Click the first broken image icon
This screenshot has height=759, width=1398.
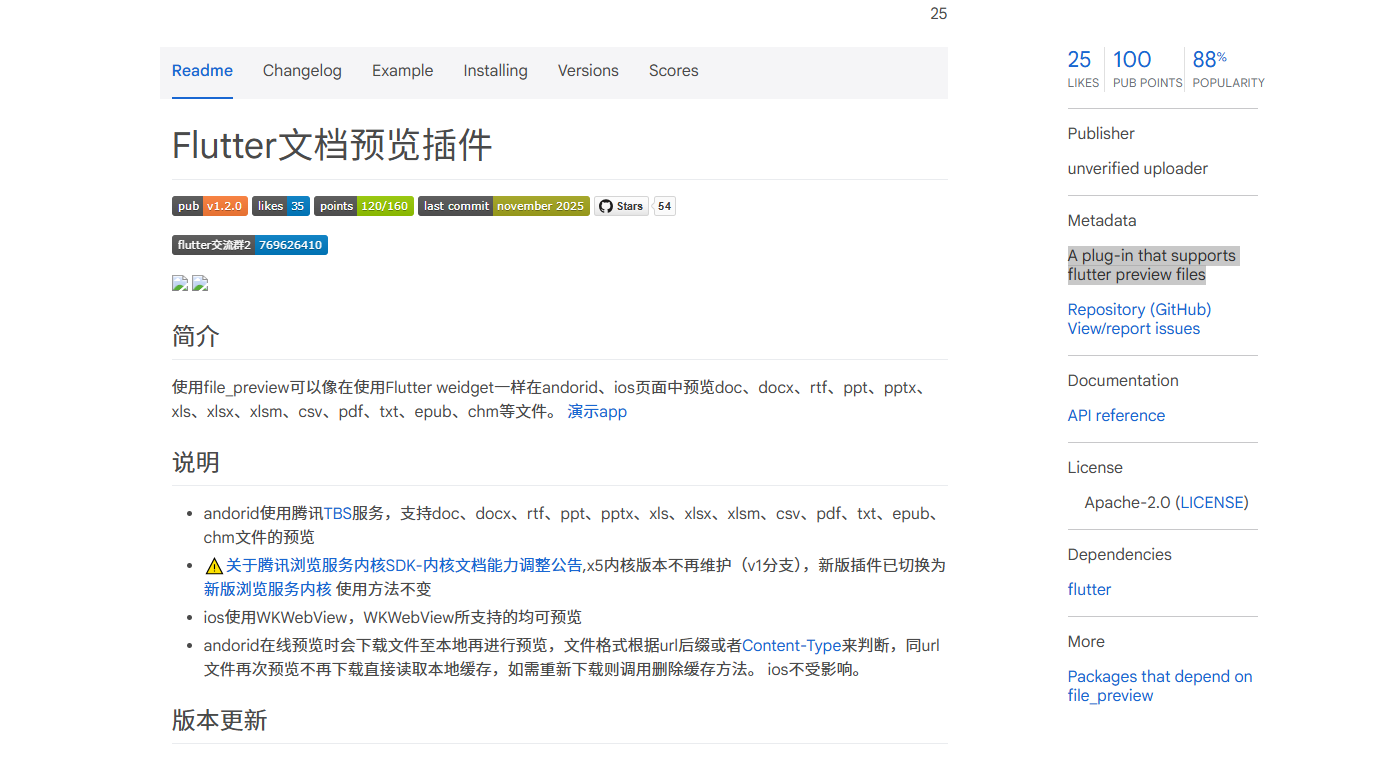[x=180, y=283]
